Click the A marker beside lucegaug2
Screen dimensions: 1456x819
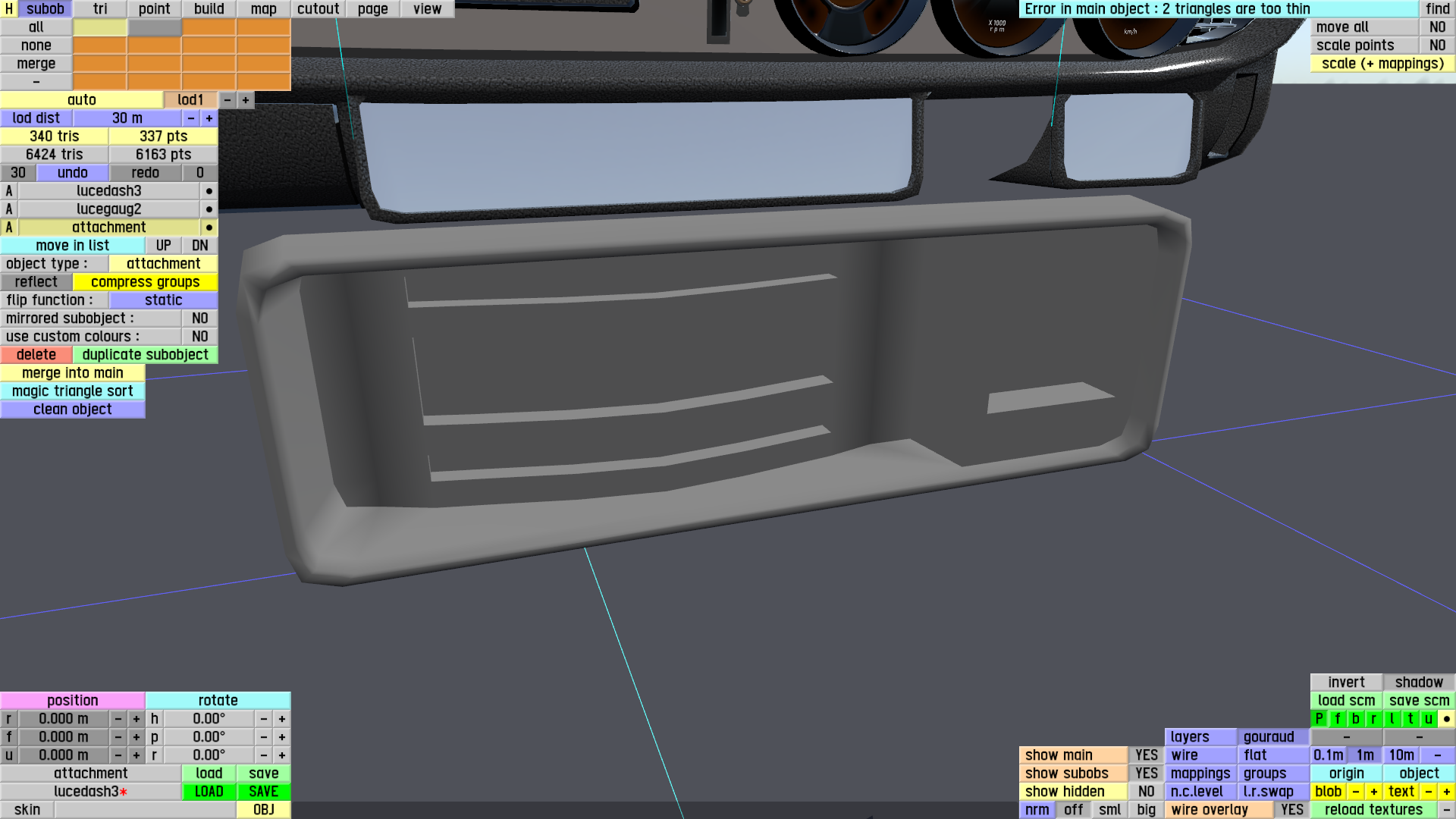9,209
